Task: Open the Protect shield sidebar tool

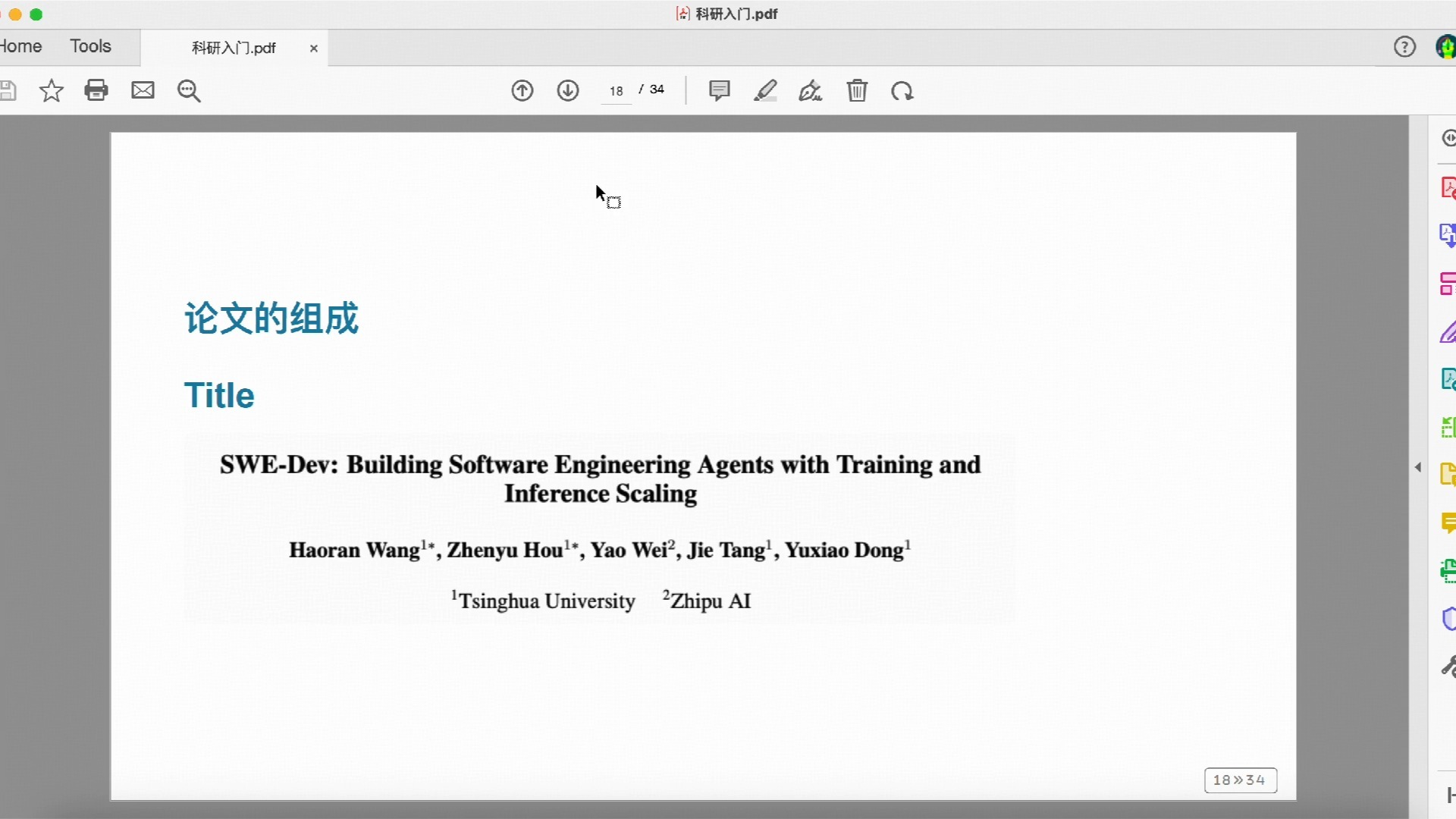Action: click(x=1448, y=619)
